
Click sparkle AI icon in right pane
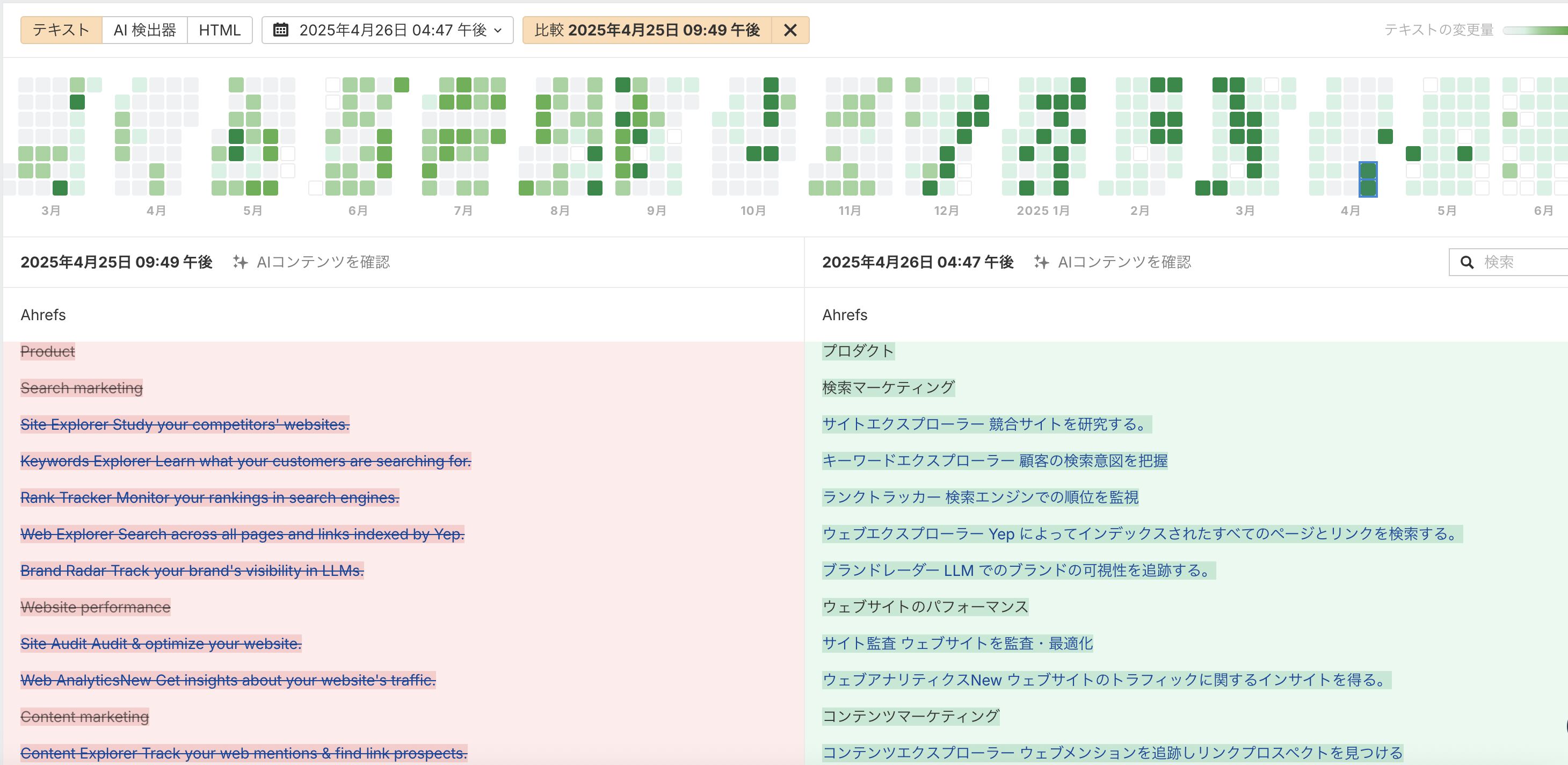tap(1041, 263)
